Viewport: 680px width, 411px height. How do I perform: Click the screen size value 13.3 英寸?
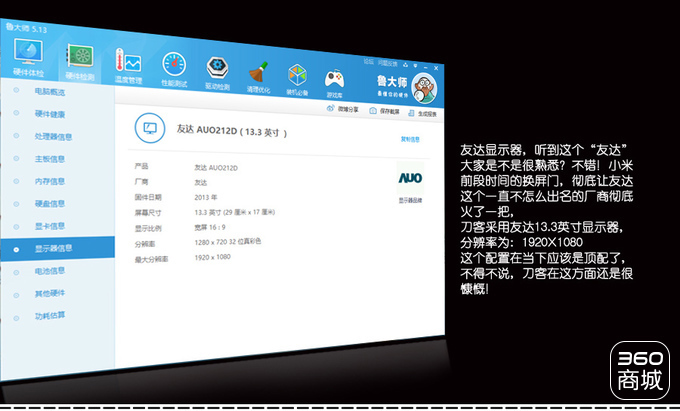point(235,212)
